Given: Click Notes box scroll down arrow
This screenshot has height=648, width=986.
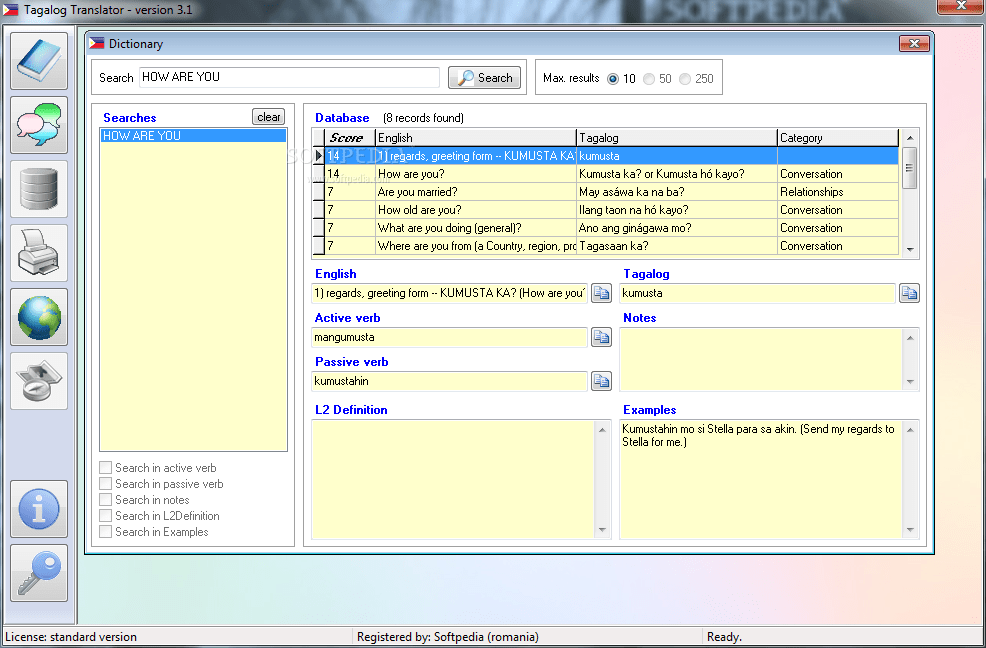Looking at the screenshot, I should 910,382.
